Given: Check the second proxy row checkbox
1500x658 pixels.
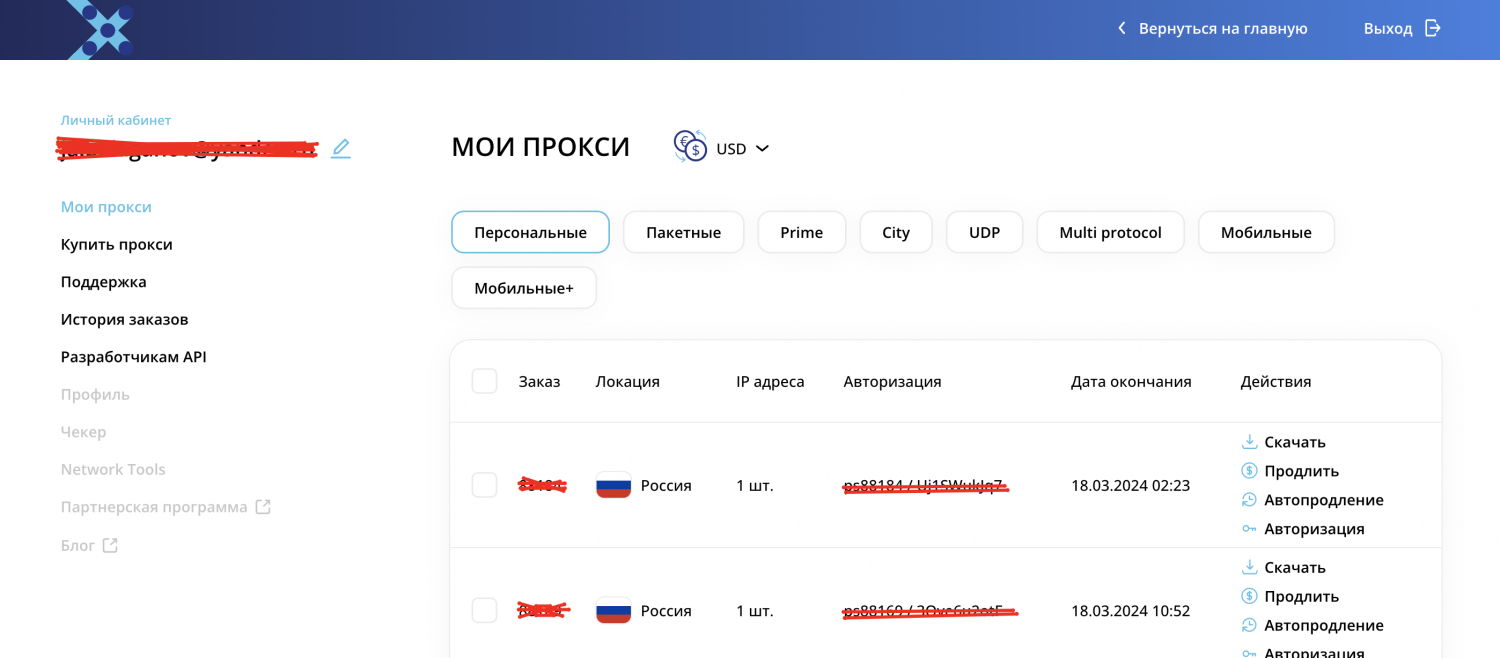Looking at the screenshot, I should [484, 610].
